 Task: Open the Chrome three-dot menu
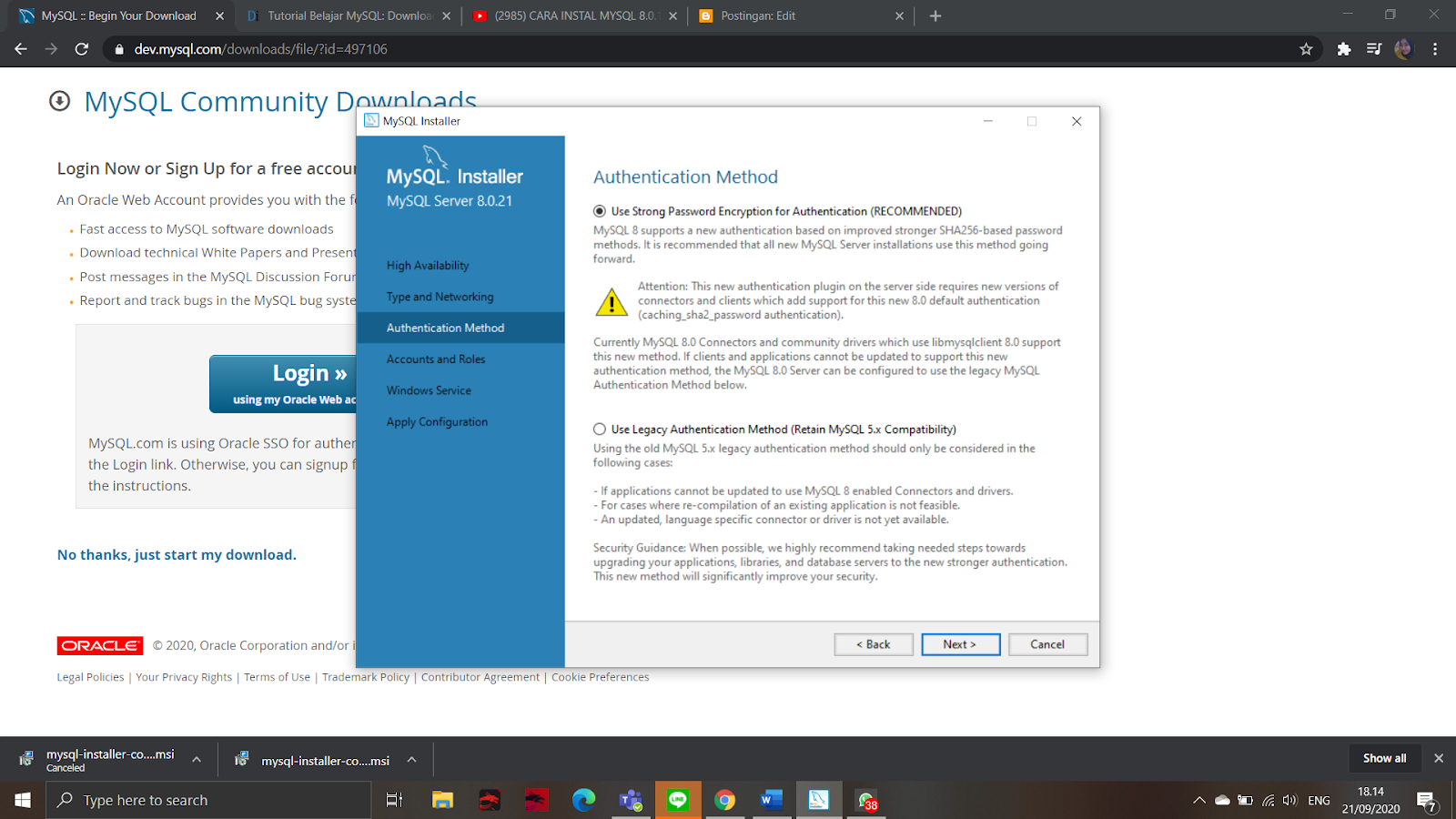(x=1435, y=49)
